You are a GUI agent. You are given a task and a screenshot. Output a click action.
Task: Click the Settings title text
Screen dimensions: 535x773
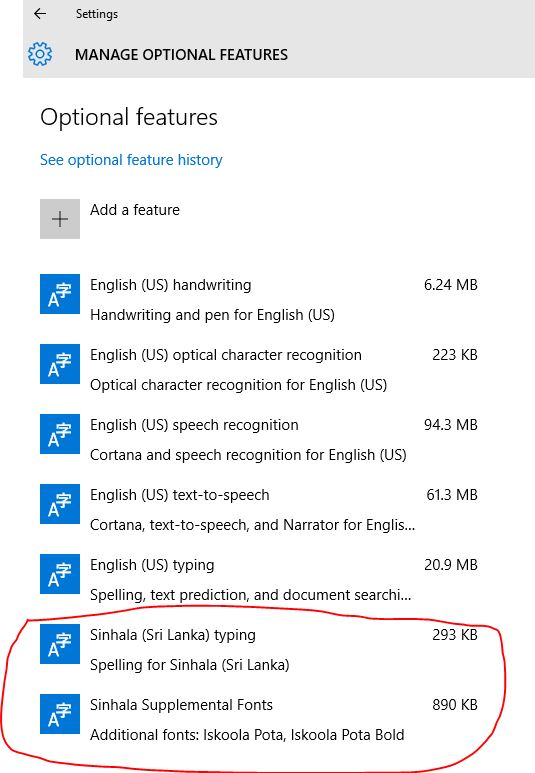(x=97, y=14)
